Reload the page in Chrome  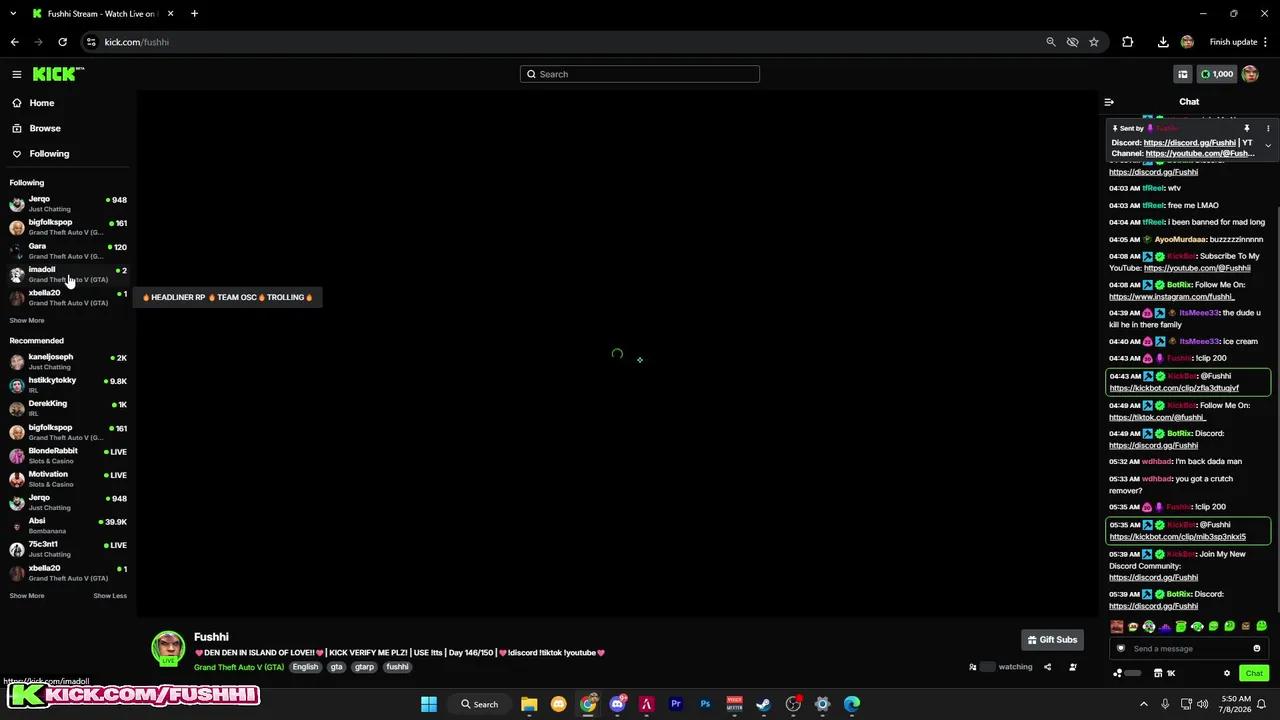[62, 42]
